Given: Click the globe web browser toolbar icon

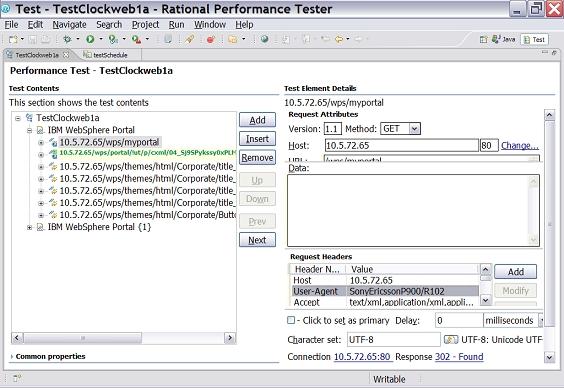Looking at the screenshot, I should click(x=264, y=39).
